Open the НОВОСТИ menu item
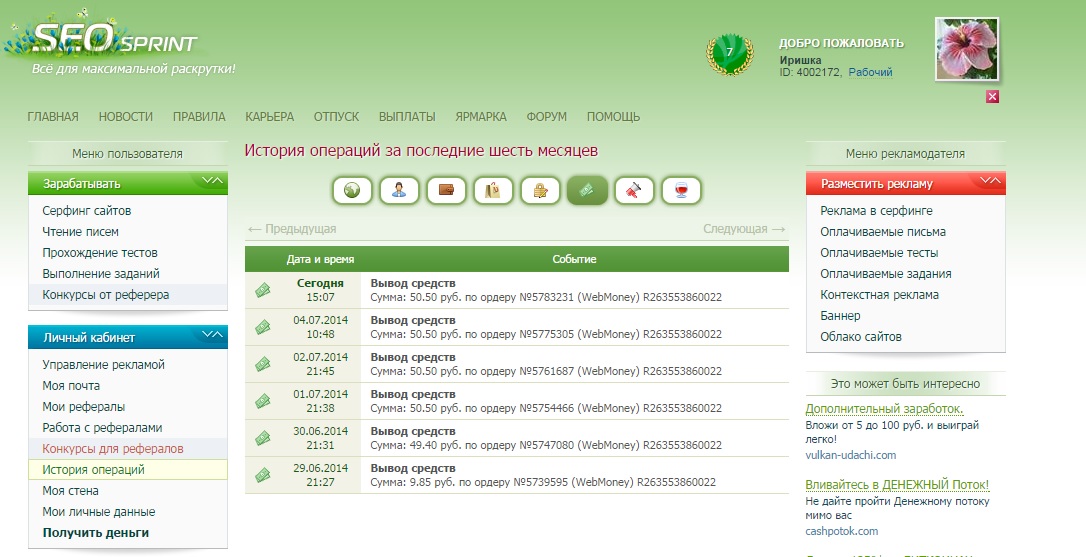This screenshot has height=557, width=1086. [x=125, y=116]
